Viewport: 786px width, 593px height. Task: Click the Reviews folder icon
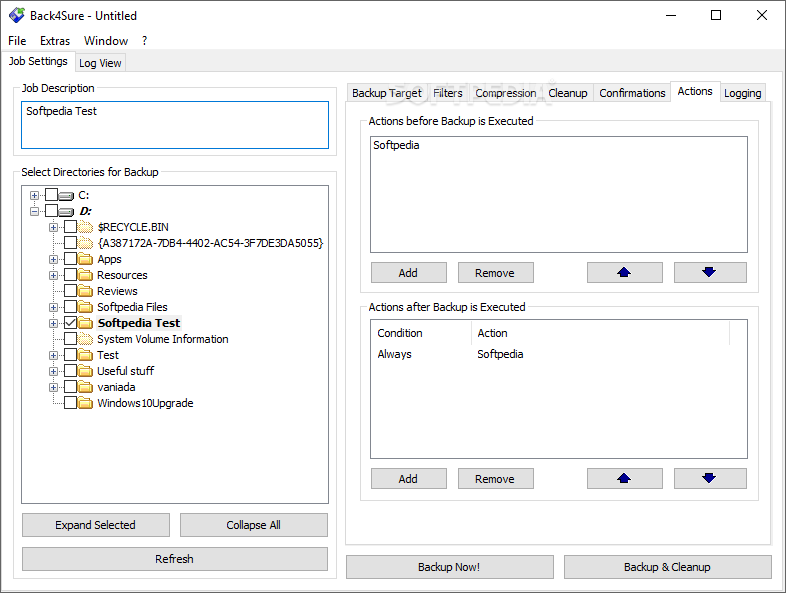[x=86, y=291]
